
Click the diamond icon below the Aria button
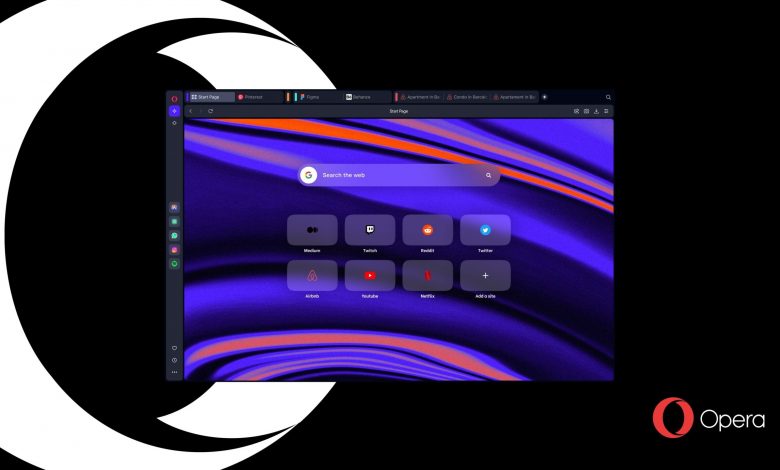coord(174,123)
